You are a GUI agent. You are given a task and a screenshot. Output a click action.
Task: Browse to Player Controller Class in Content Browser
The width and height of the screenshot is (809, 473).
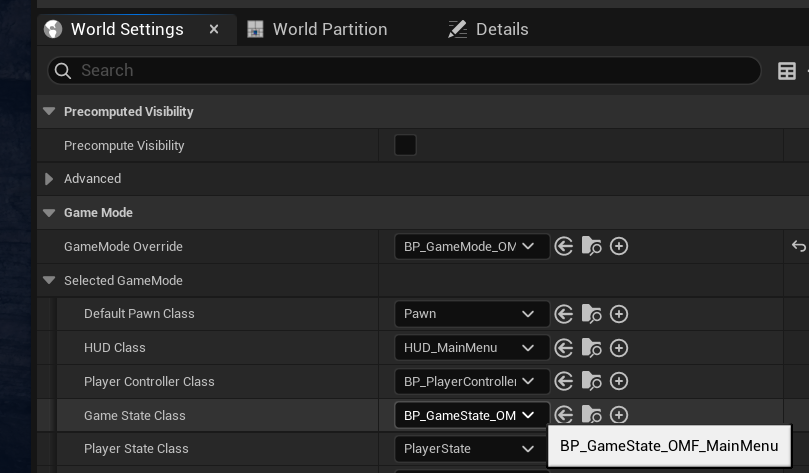click(x=591, y=382)
